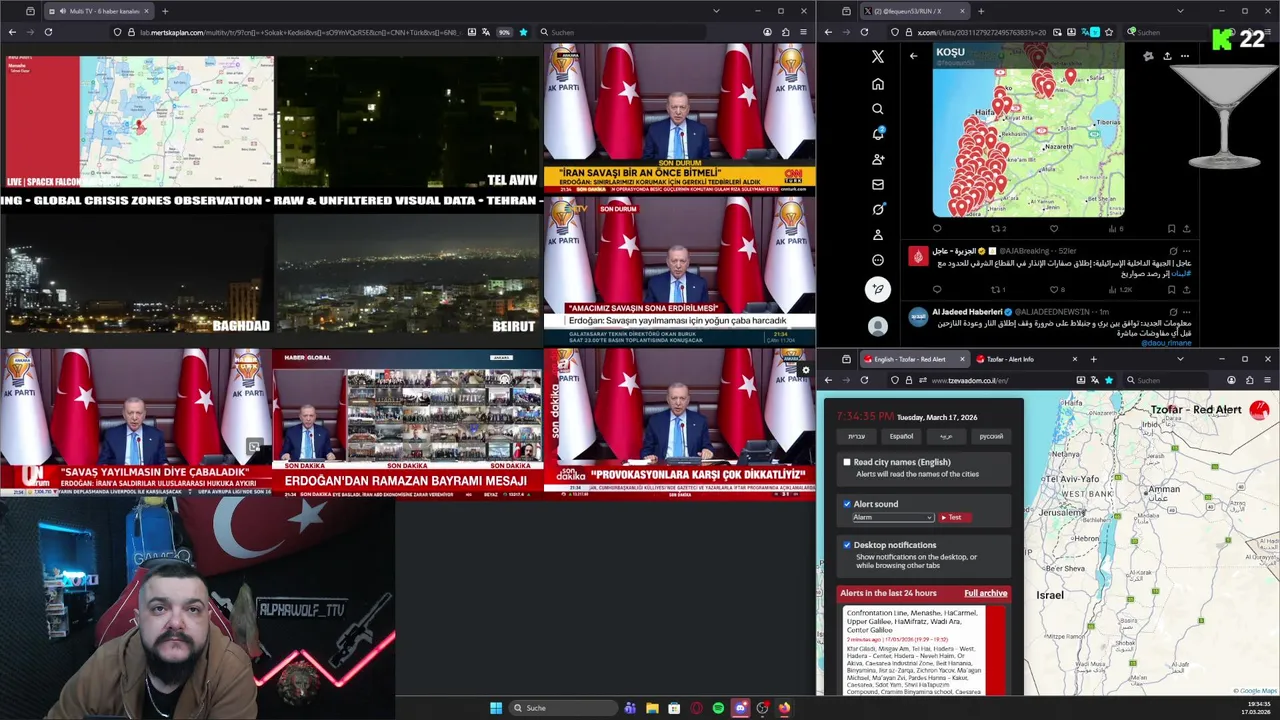The image size is (1280, 720).
Task: Open hamburger menu in Multi TV browser
Action: (803, 32)
